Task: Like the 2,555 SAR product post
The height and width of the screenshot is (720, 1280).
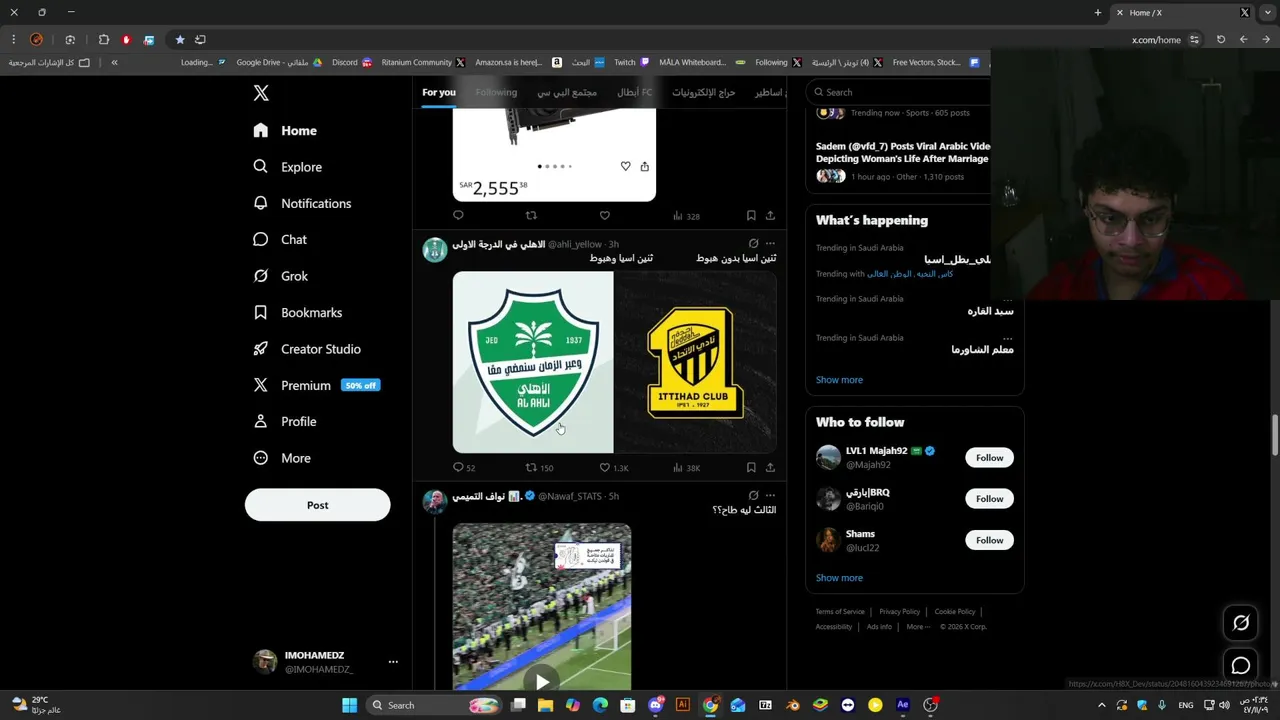Action: pos(604,215)
